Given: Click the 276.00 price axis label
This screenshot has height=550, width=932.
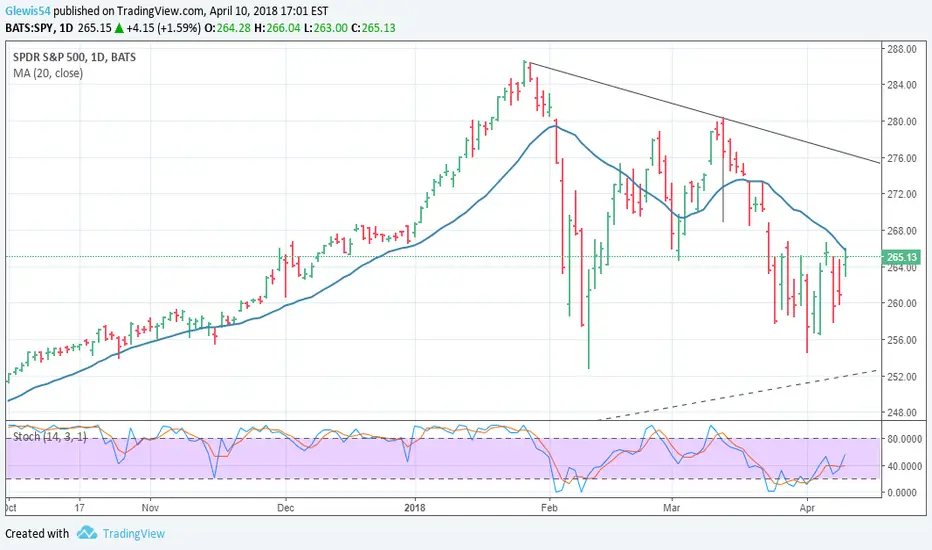Looking at the screenshot, I should (902, 158).
